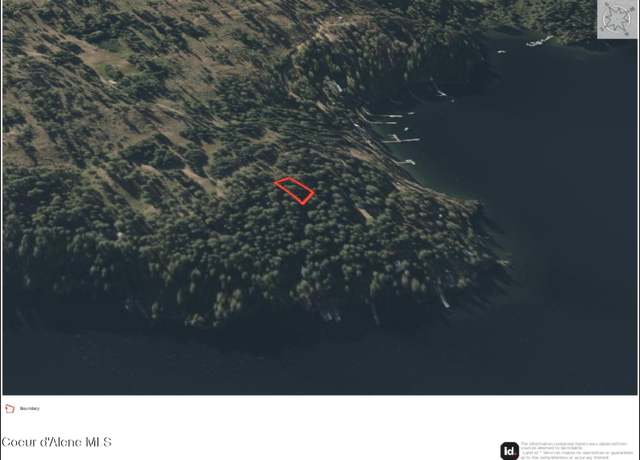Click the cluster of docks above long dock

(386, 118)
